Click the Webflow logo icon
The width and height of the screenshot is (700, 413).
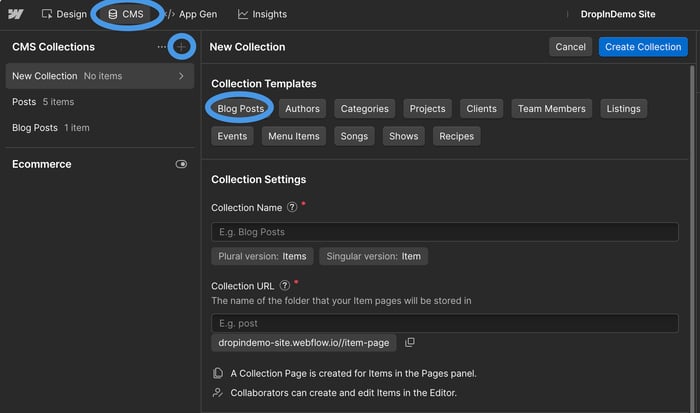point(16,14)
